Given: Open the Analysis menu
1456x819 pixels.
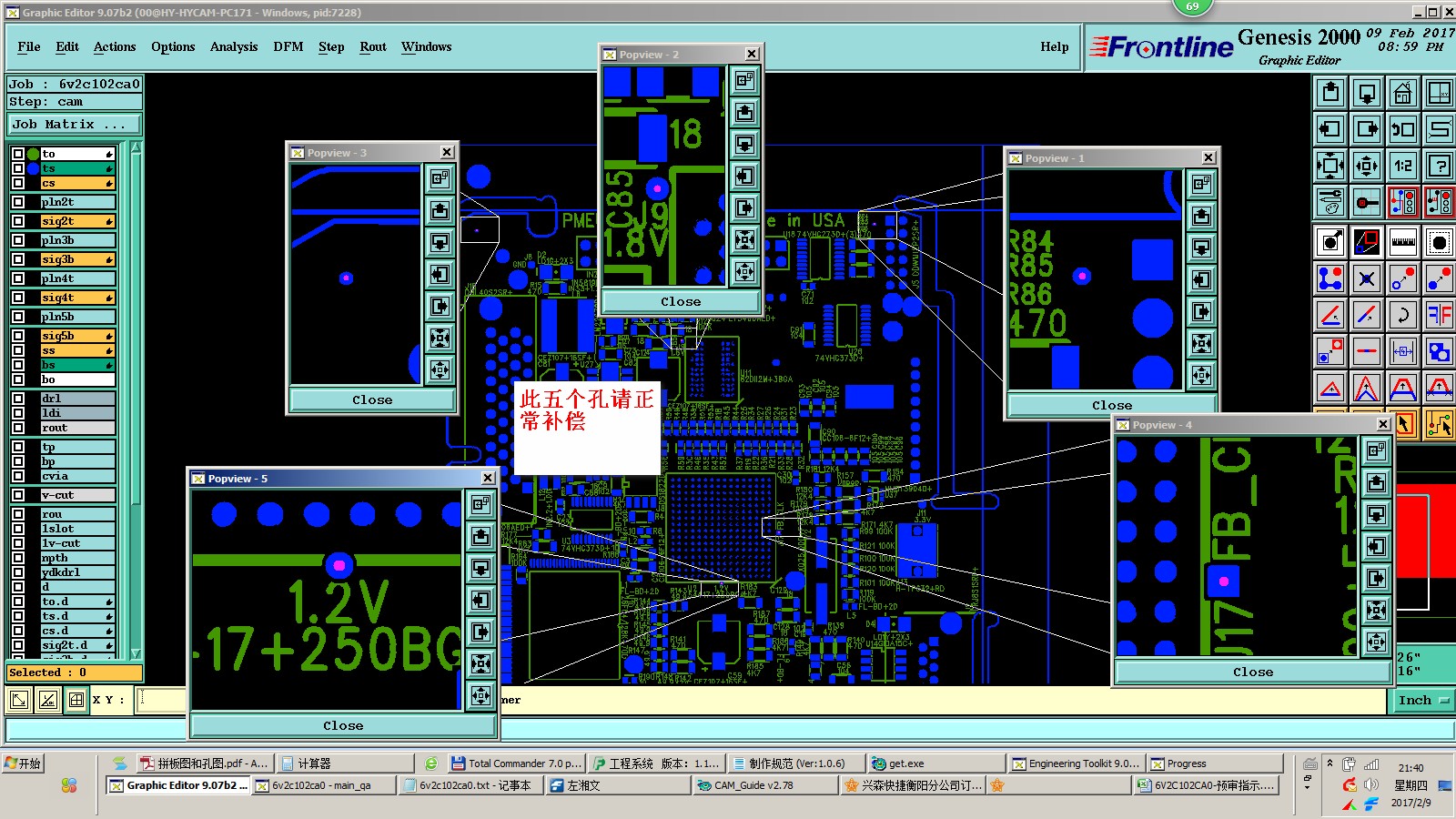Looking at the screenshot, I should (234, 47).
